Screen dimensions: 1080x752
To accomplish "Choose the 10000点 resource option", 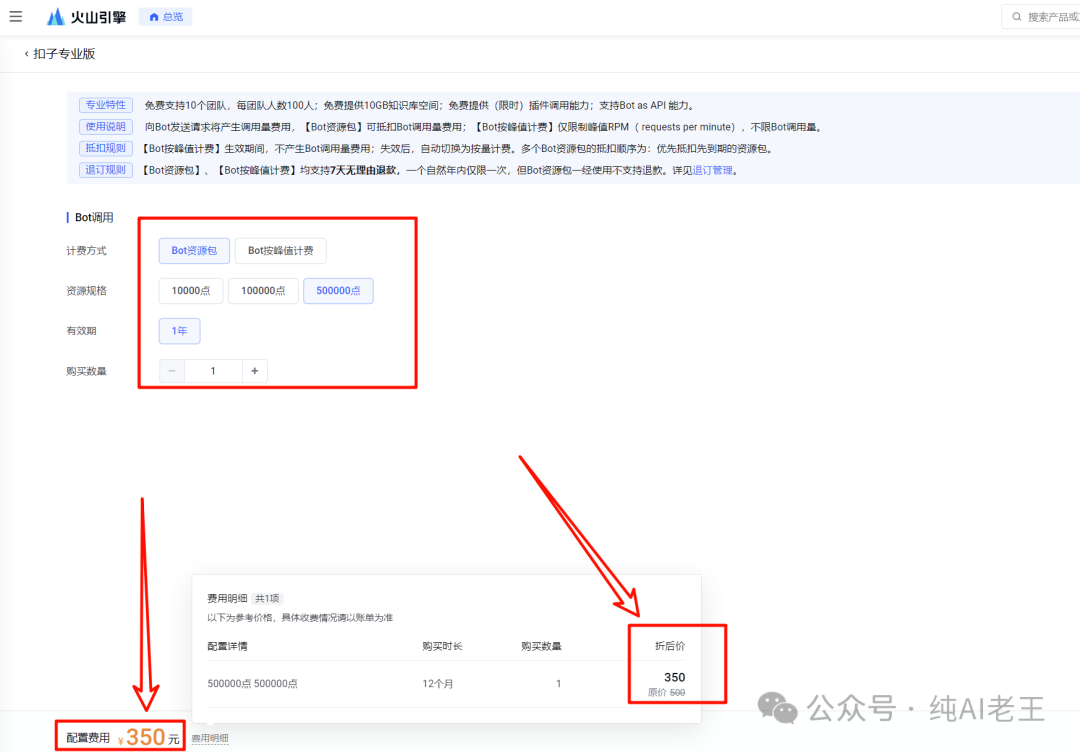I will pos(191,291).
